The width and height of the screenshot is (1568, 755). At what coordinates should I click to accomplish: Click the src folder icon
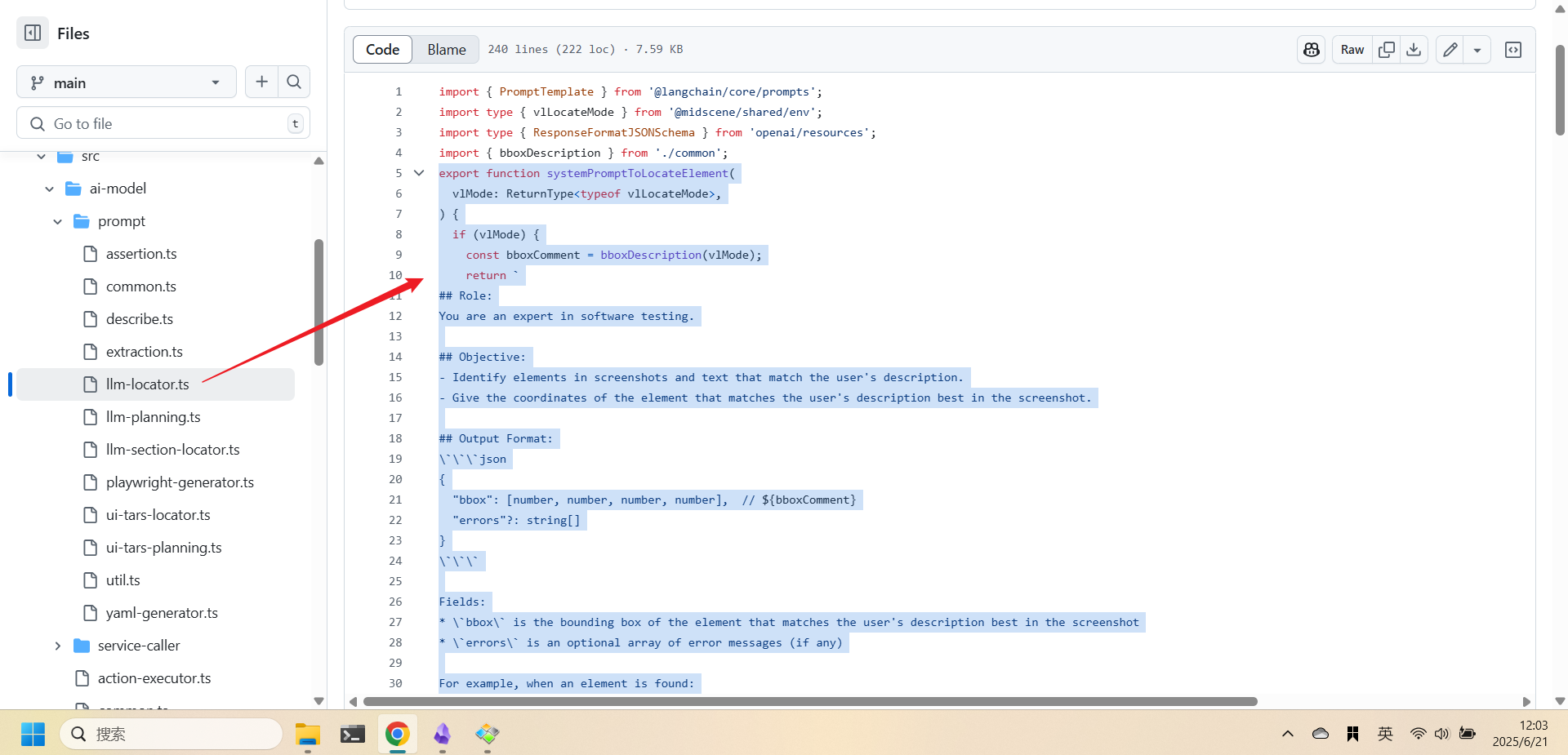[x=65, y=156]
